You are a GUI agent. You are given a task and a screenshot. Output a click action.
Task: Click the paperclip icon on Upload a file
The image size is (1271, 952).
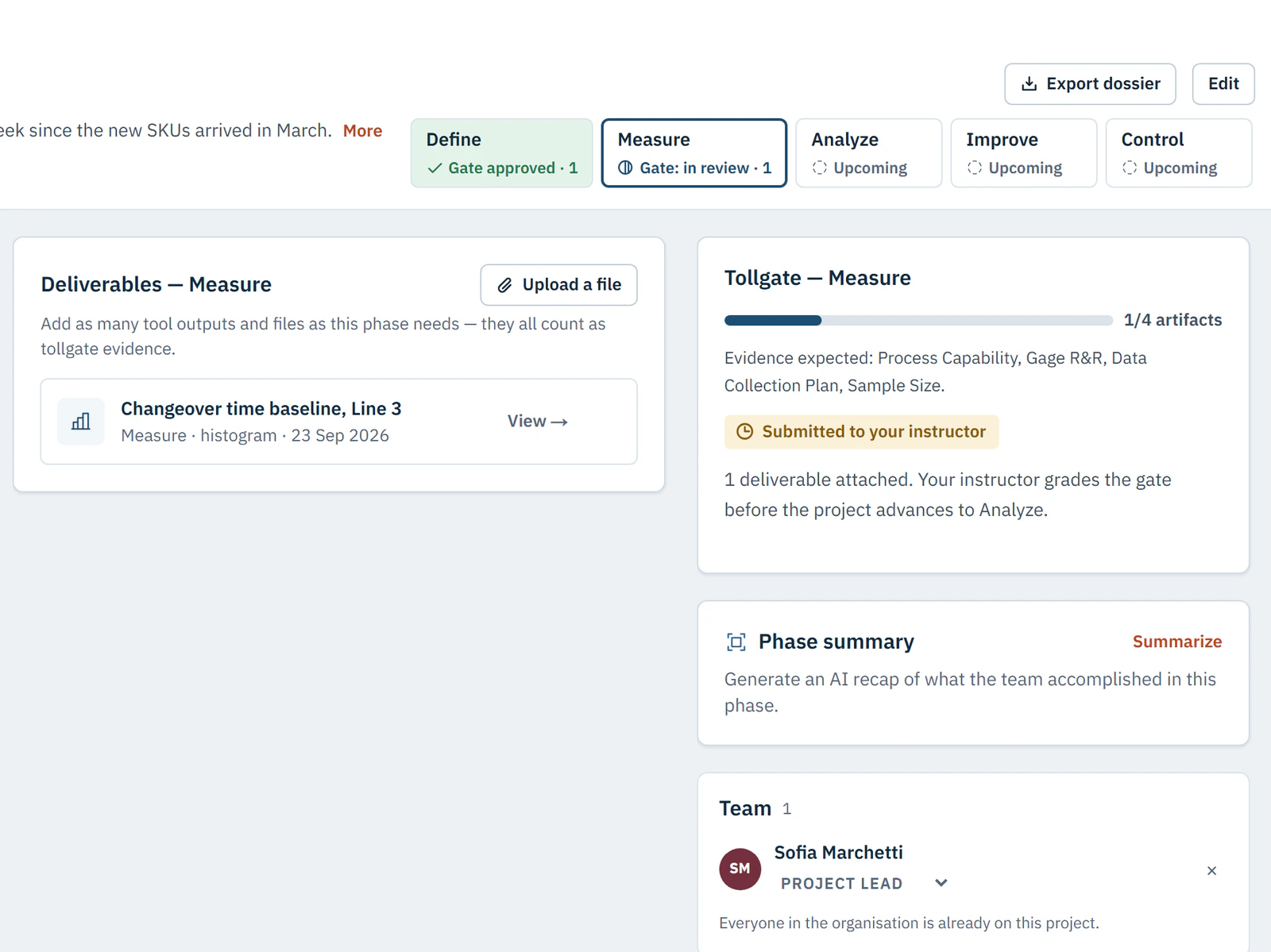tap(504, 285)
